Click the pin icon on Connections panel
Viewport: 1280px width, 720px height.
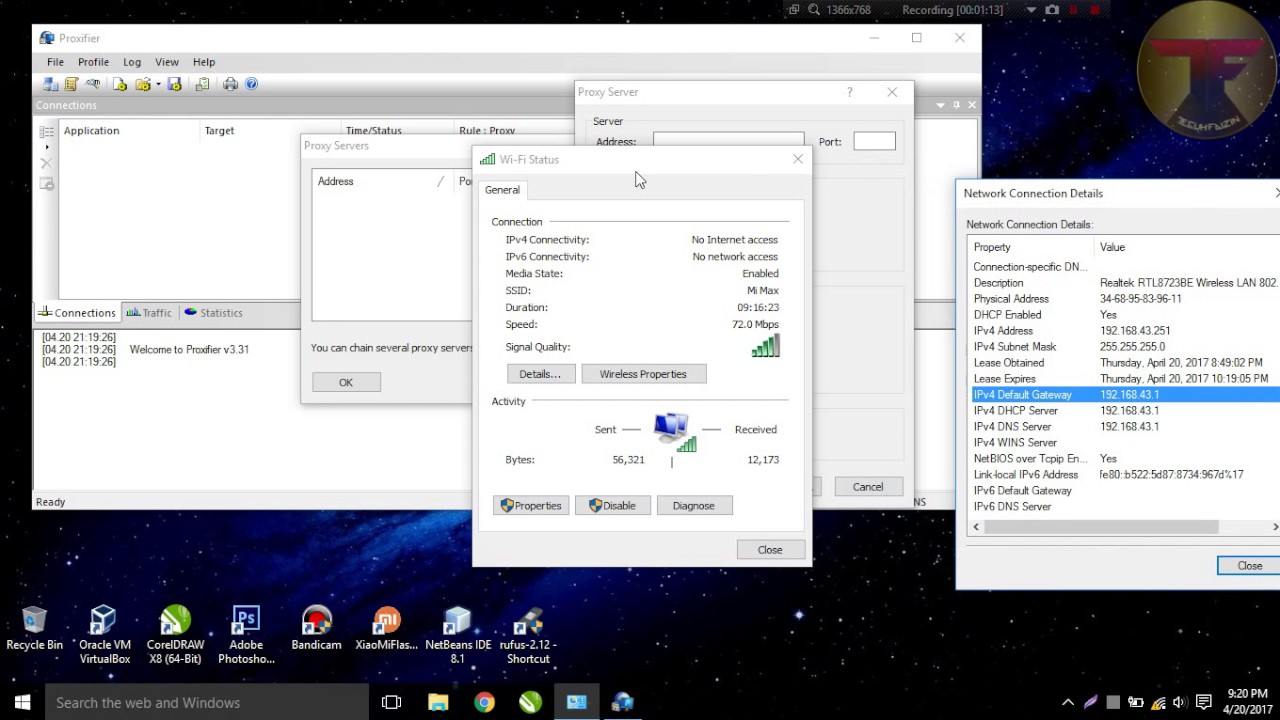[x=956, y=105]
